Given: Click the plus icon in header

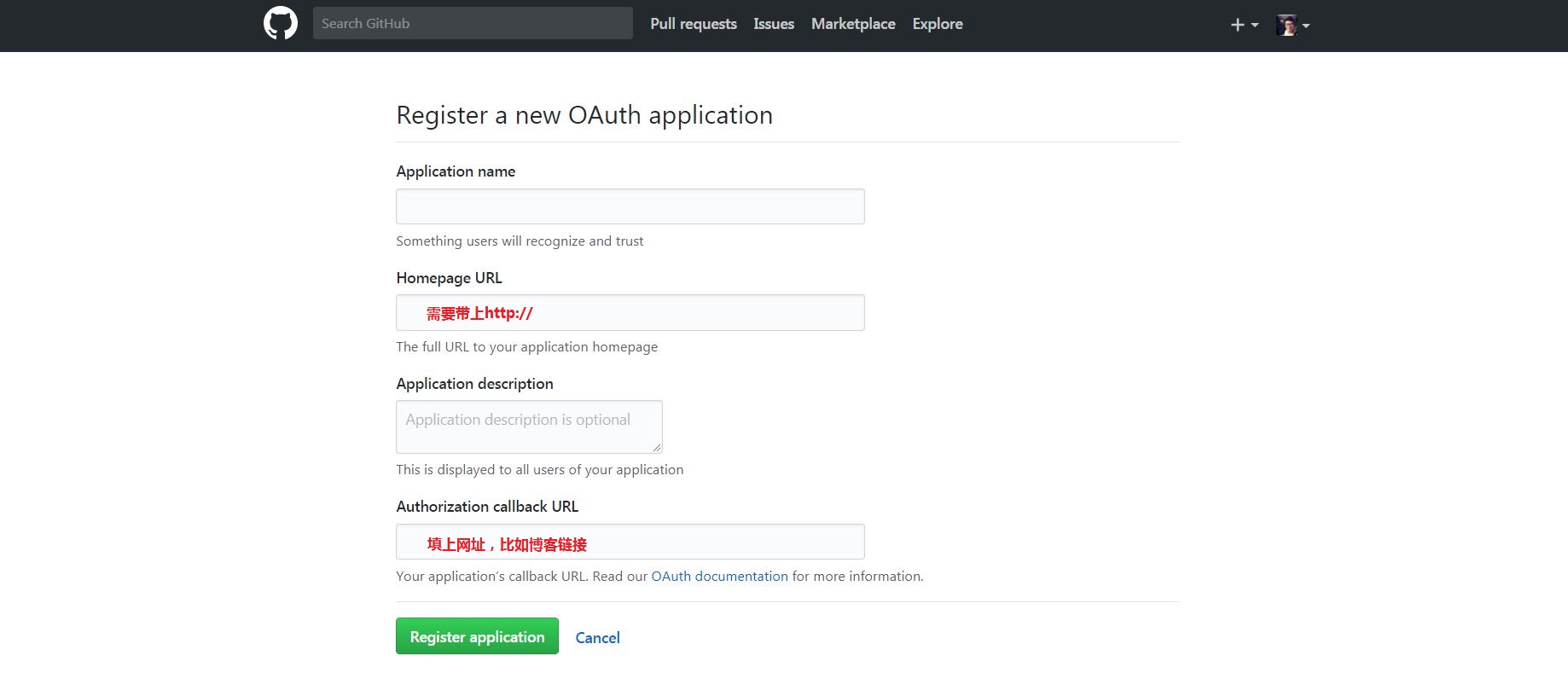Looking at the screenshot, I should click(1238, 25).
